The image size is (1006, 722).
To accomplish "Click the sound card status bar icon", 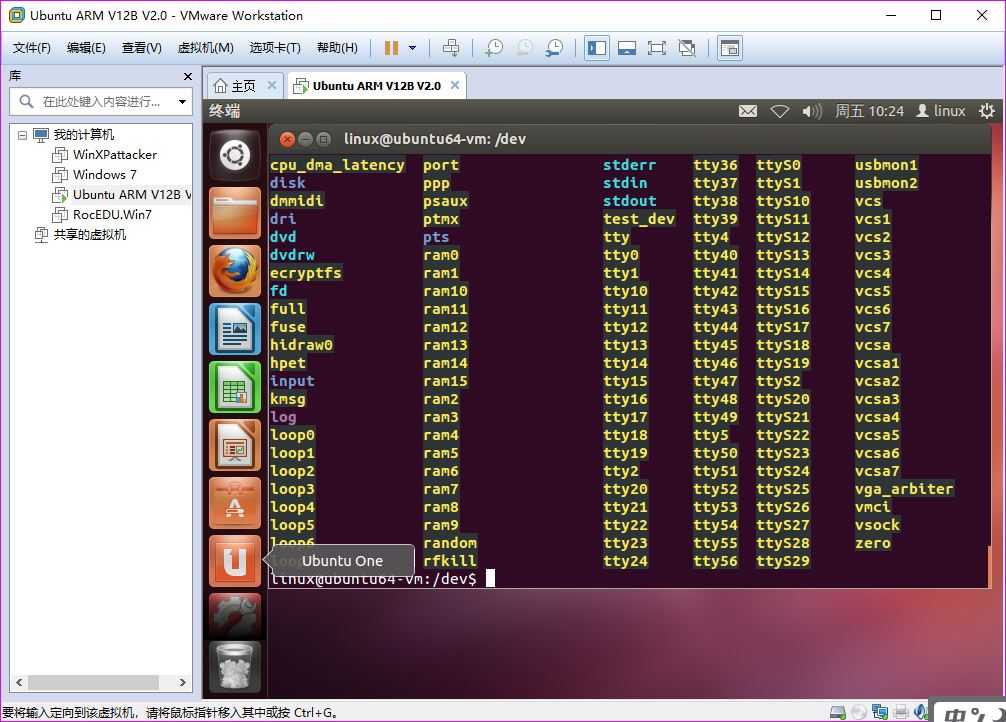I will tap(921, 712).
